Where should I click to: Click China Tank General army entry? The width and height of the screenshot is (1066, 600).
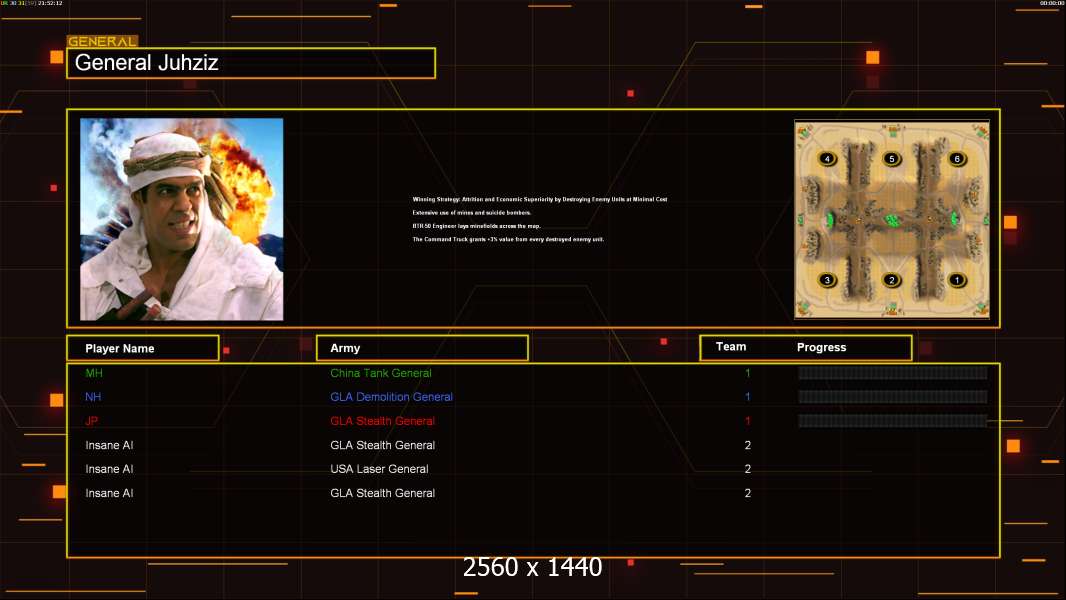pyautogui.click(x=381, y=373)
